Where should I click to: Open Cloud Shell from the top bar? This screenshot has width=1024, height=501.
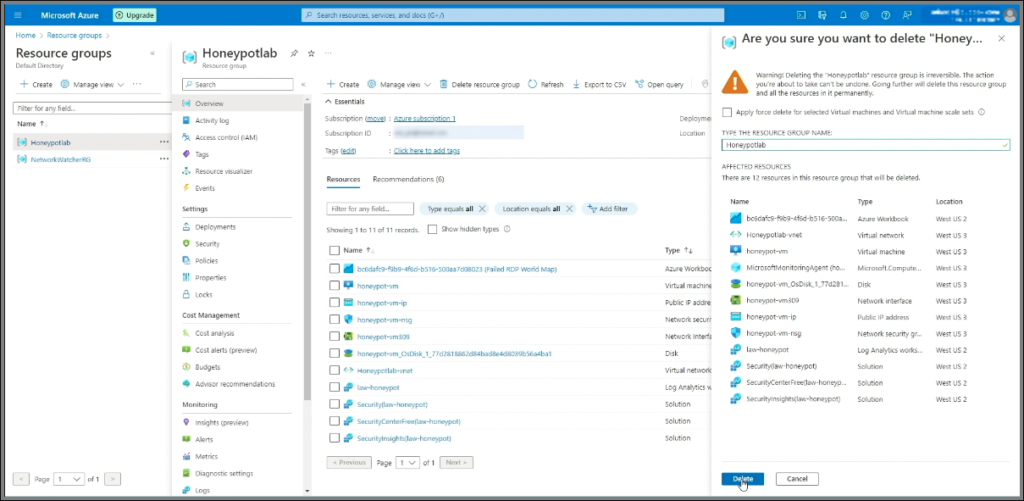pyautogui.click(x=801, y=15)
